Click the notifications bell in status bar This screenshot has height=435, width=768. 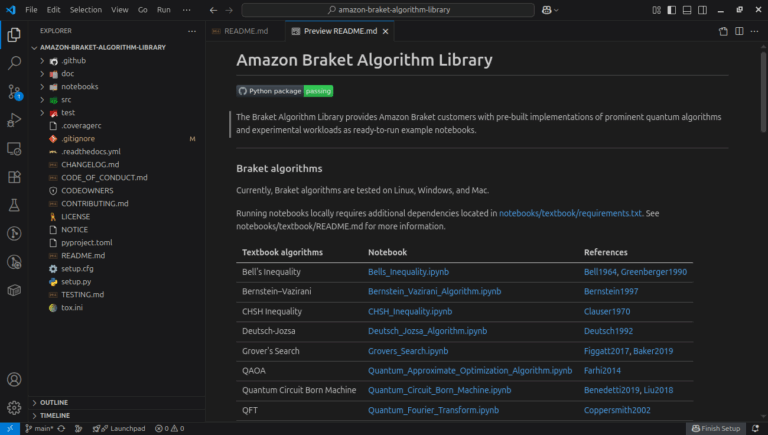point(755,429)
